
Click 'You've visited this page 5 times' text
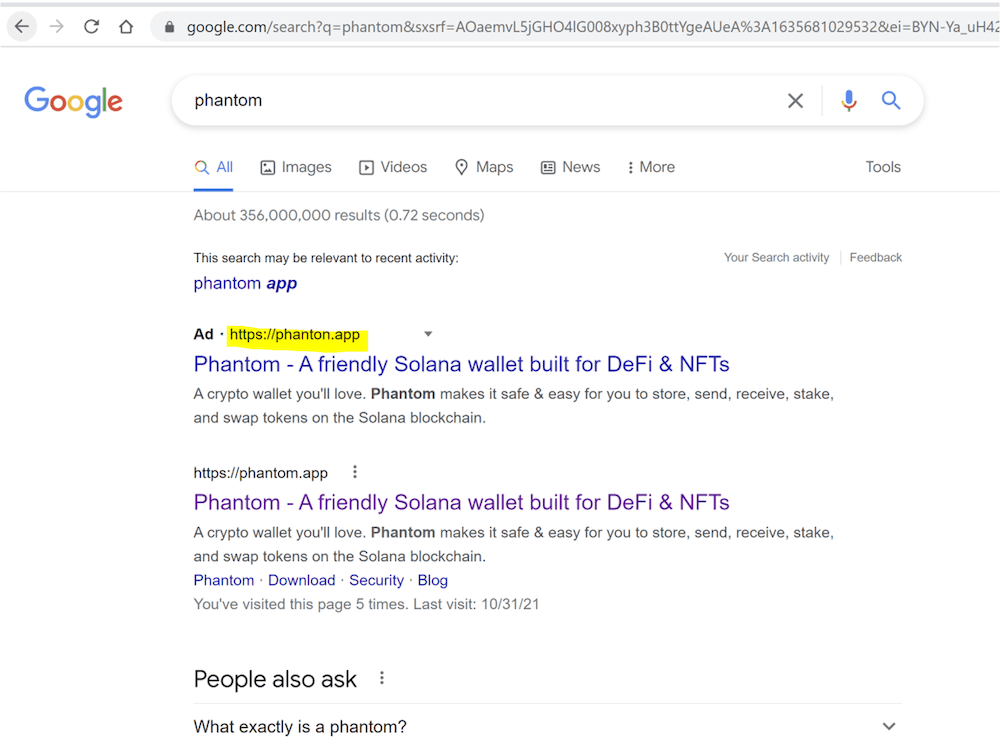coord(367,604)
